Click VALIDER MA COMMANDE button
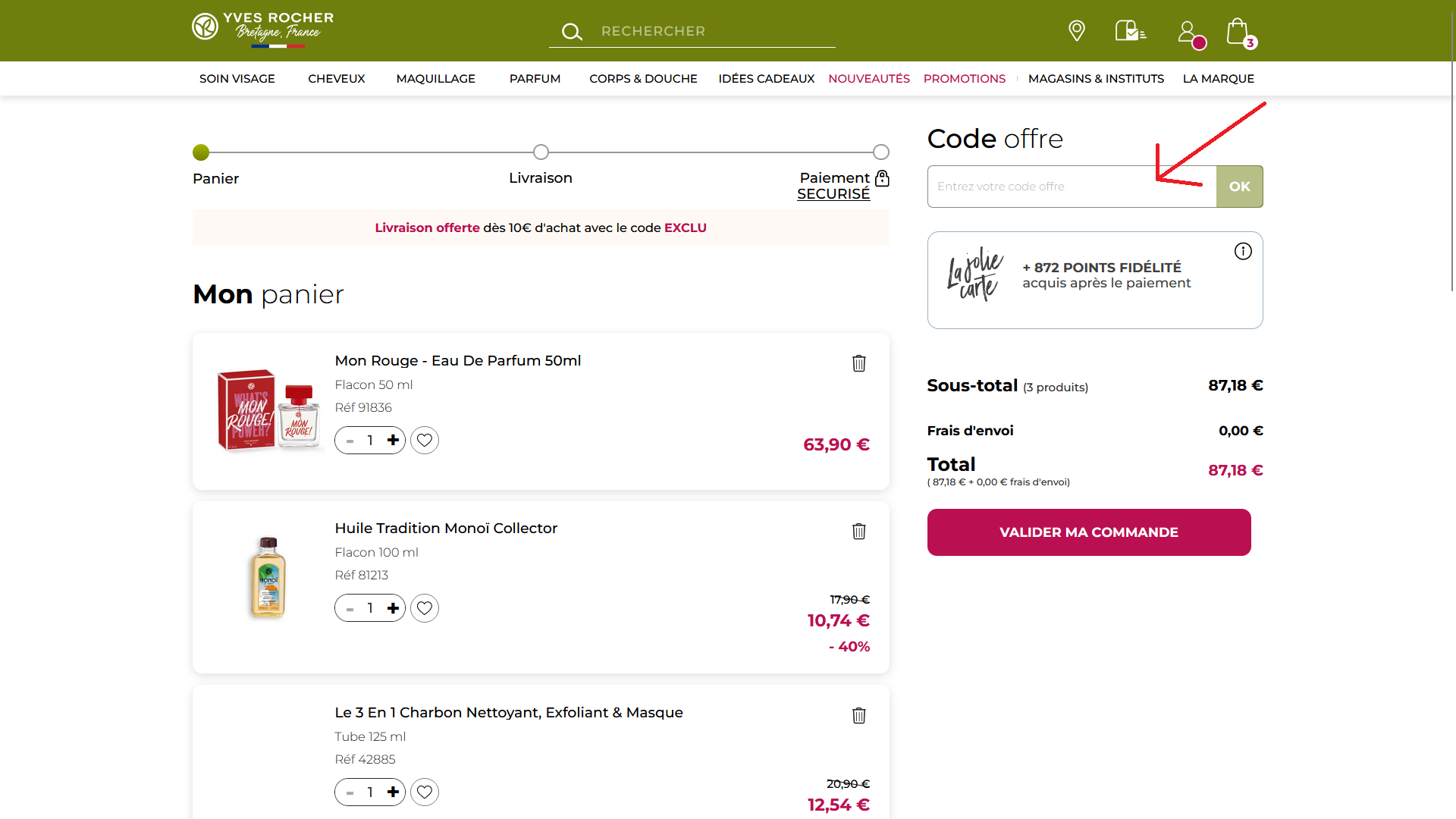Screen dimensions: 1456x819 point(1089,532)
